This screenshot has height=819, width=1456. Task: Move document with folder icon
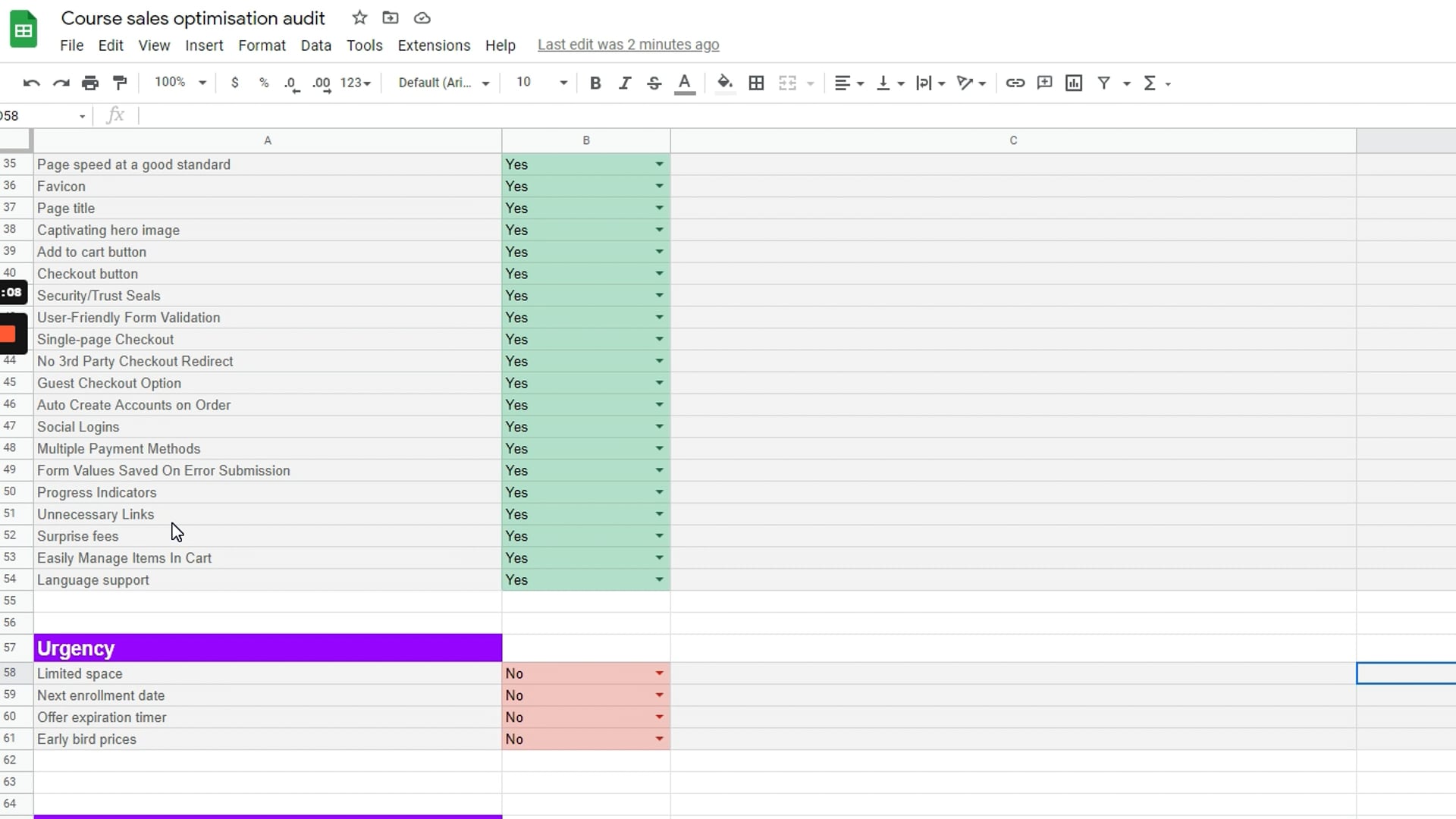[391, 17]
